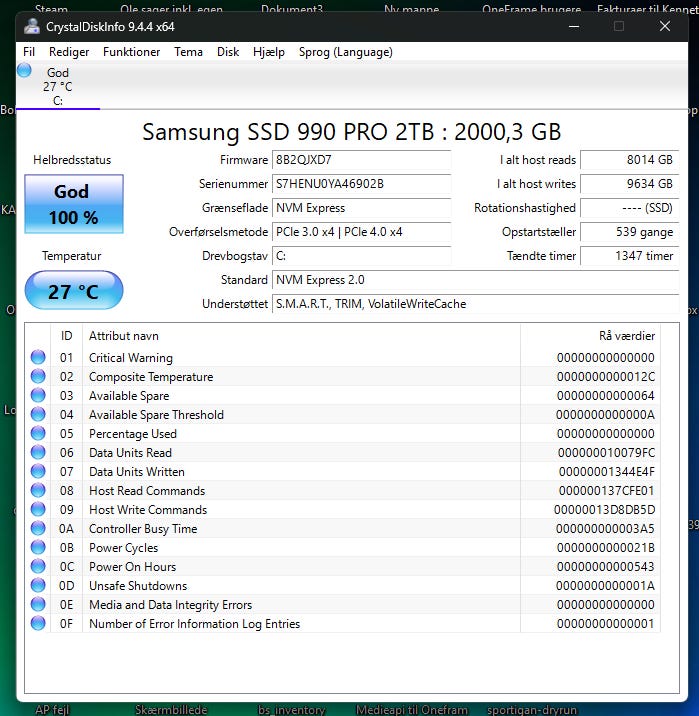This screenshot has height=716, width=699.
Task: Click status orb for Host Write Commands row
Action: click(x=38, y=509)
